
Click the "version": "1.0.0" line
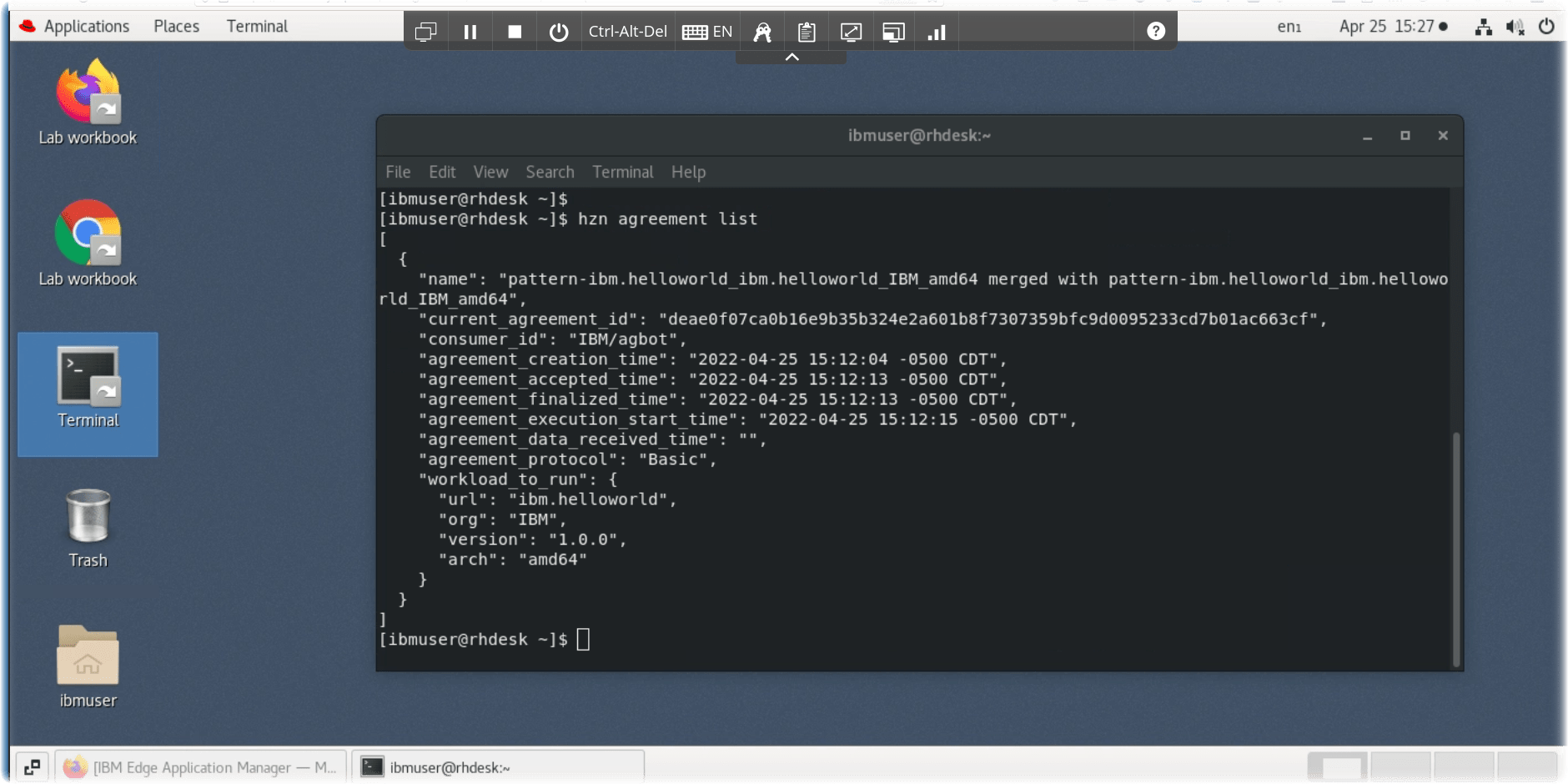tap(532, 540)
